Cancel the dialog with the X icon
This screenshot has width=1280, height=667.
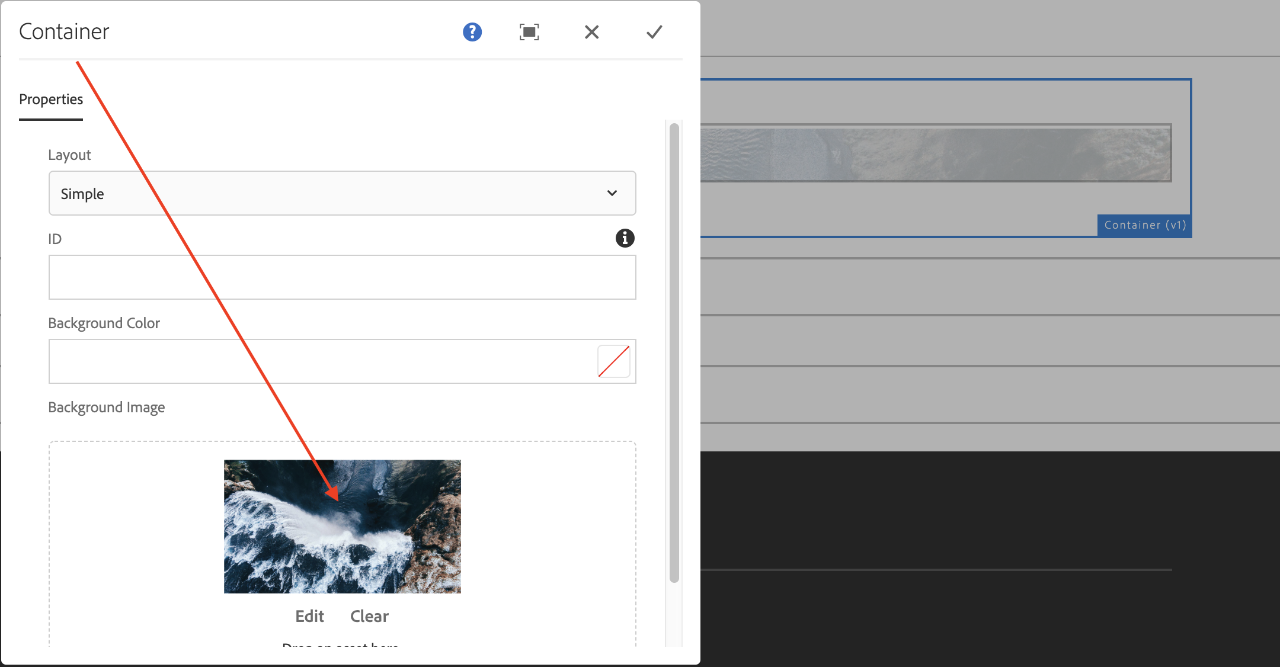(x=592, y=32)
